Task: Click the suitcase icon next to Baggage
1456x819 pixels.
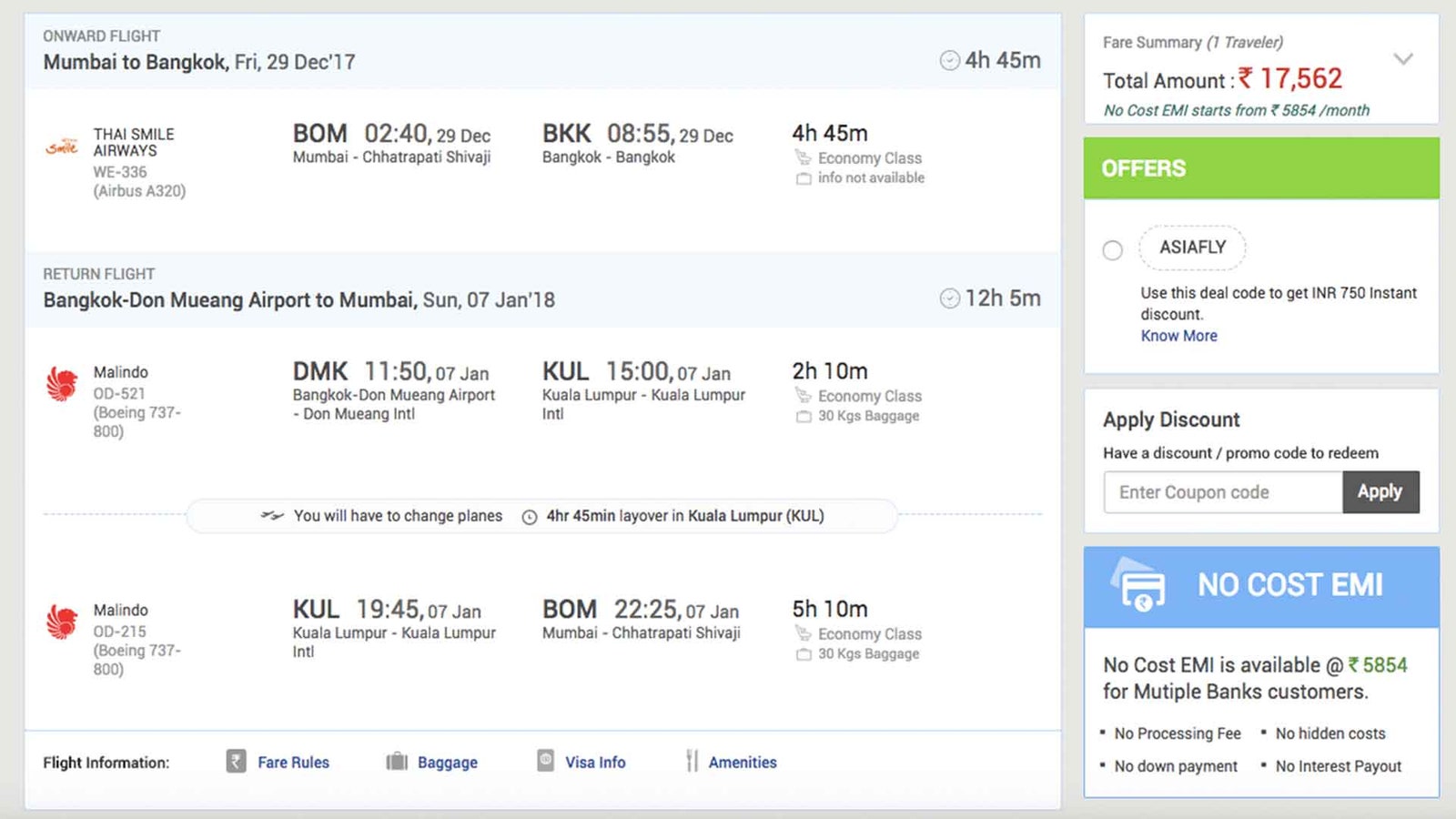Action: (x=397, y=762)
